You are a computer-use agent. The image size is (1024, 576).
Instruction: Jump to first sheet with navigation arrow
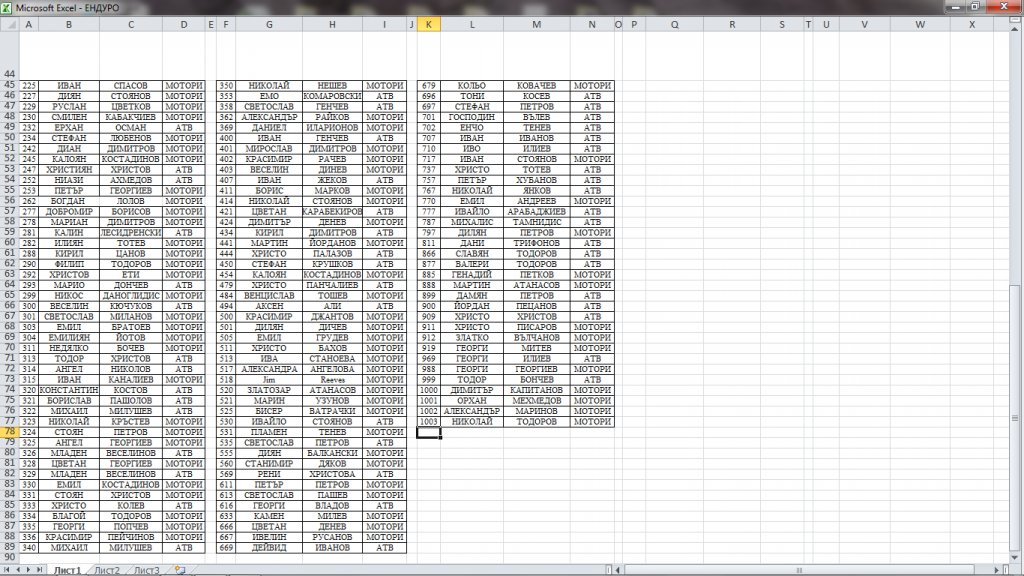point(7,570)
